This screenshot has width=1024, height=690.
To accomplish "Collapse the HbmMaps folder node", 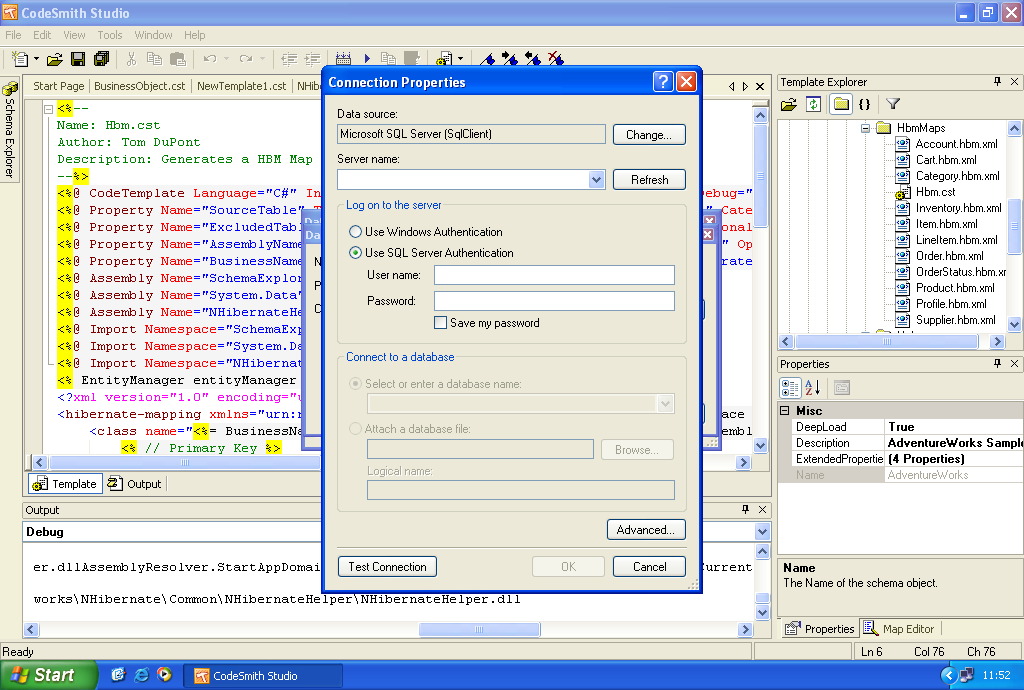I will (x=865, y=128).
